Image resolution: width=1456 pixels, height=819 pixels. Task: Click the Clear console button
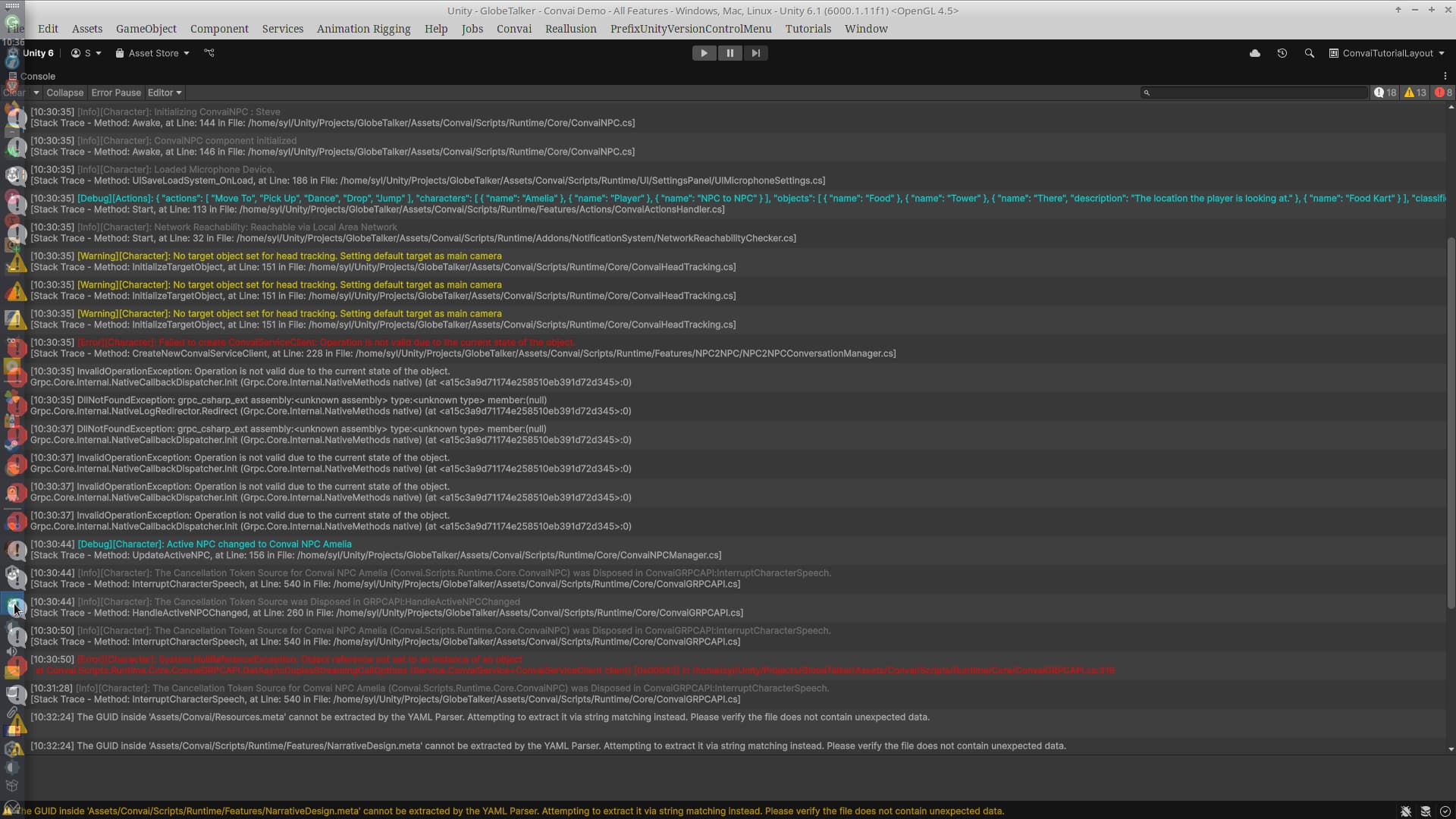point(14,93)
